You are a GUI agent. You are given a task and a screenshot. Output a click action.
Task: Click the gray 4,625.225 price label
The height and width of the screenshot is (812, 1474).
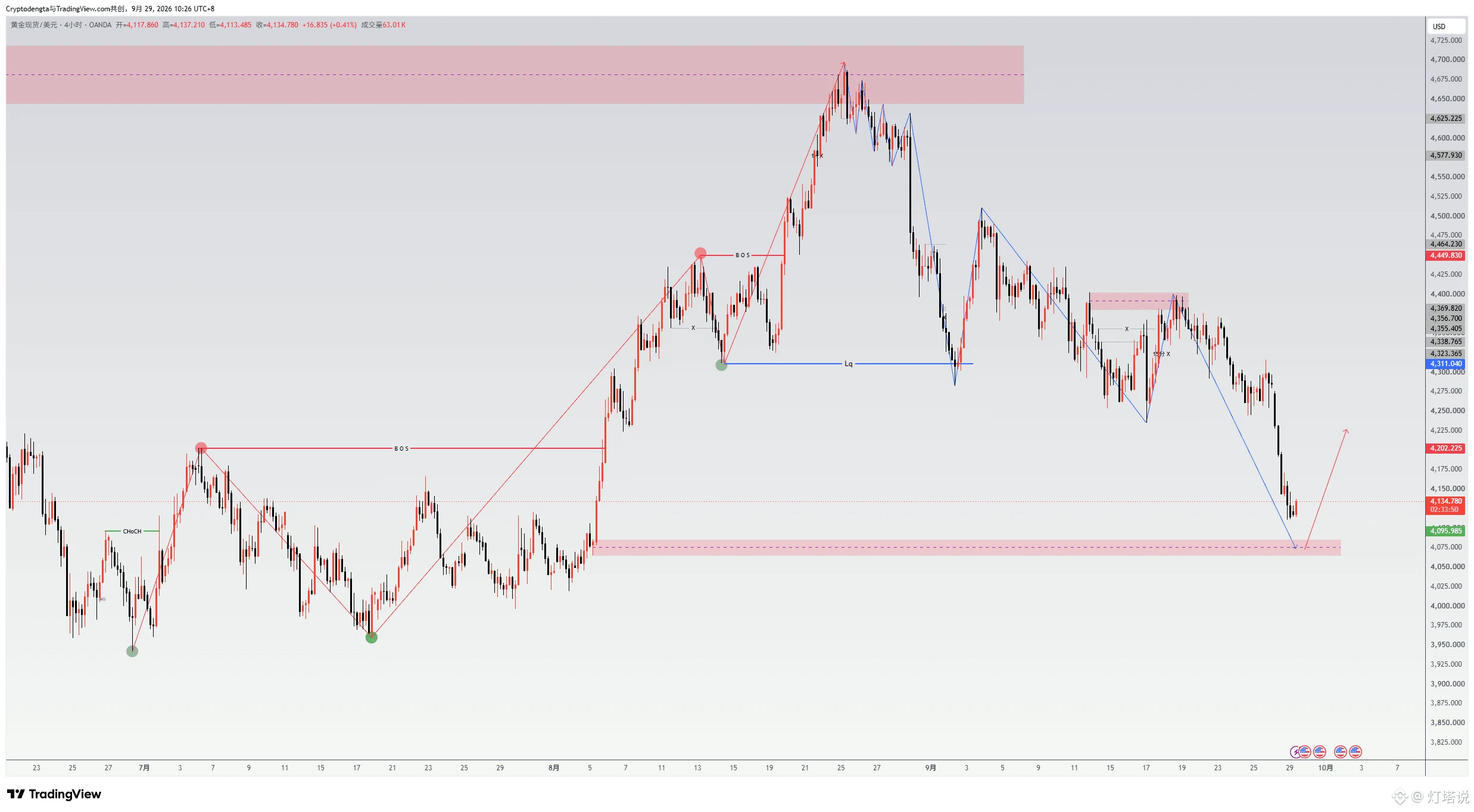(1445, 118)
